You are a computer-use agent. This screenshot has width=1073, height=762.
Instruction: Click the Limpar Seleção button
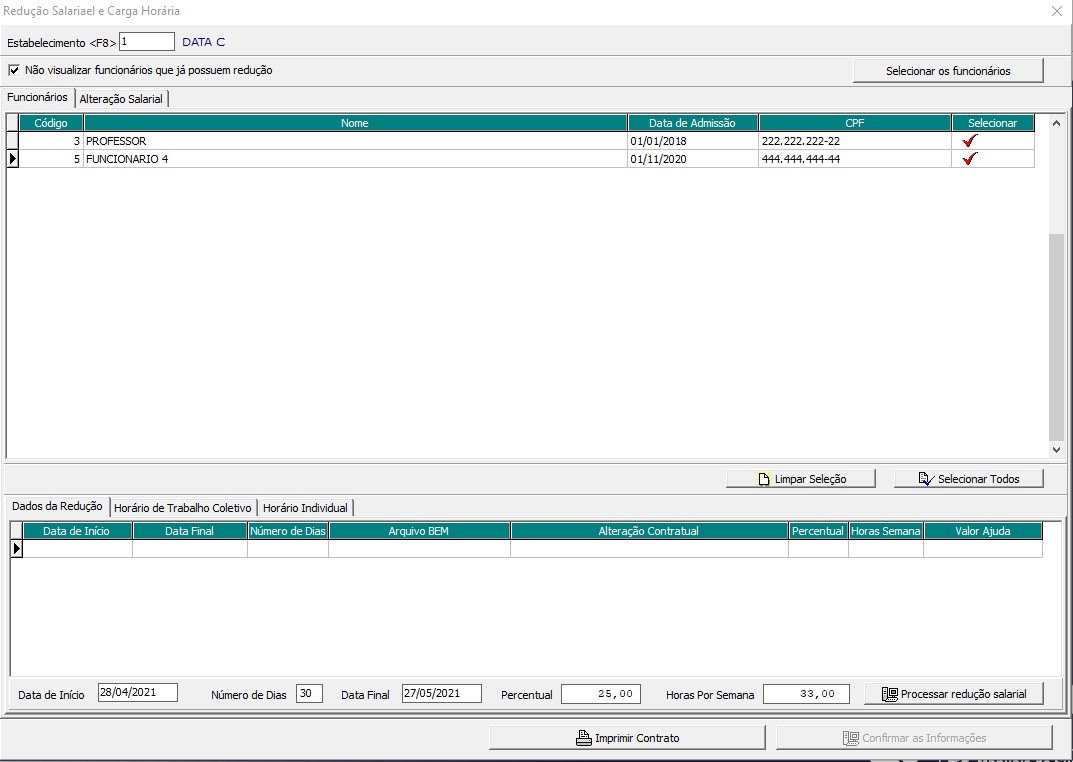[801, 479]
